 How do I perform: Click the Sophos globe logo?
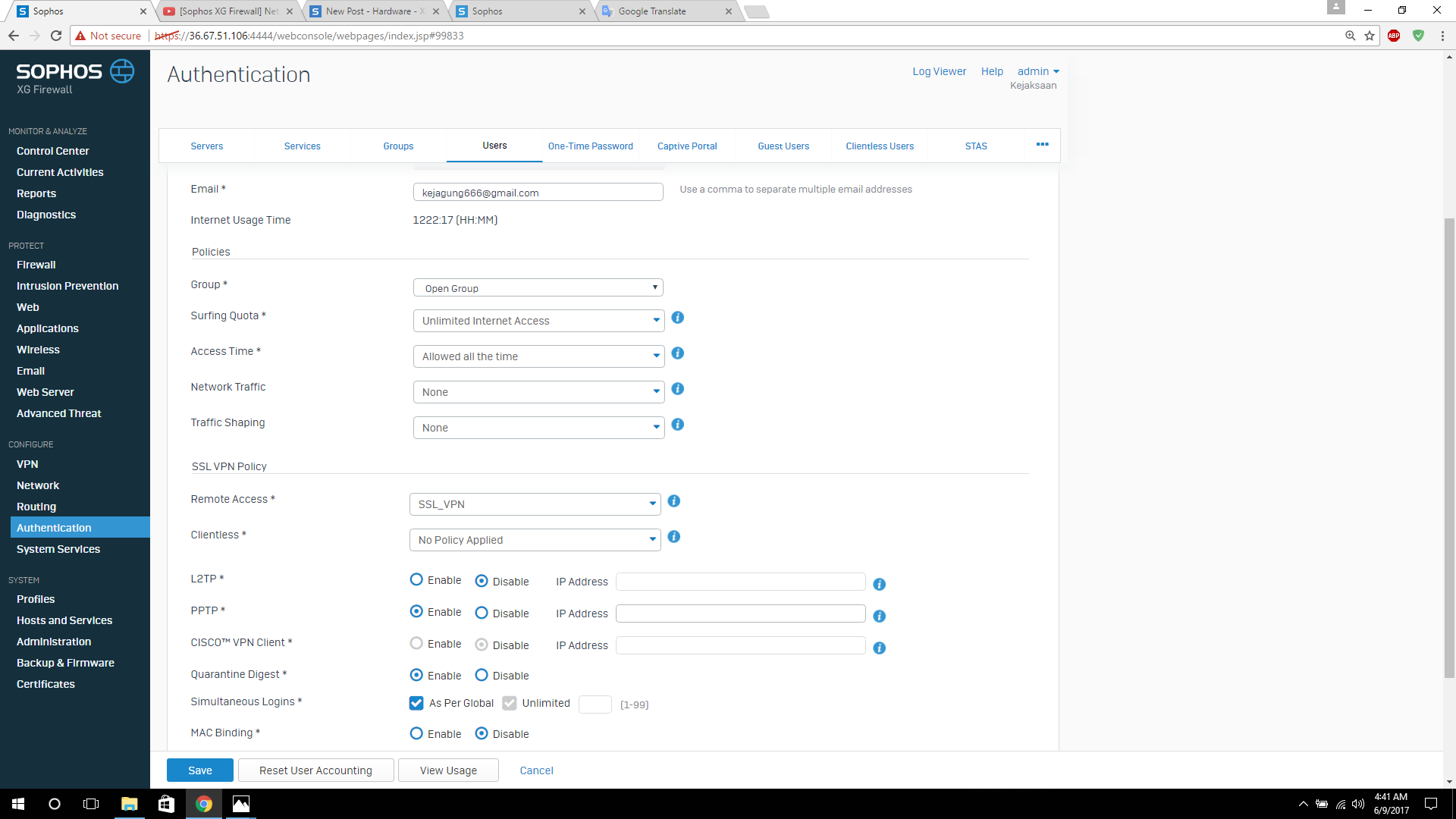(122, 71)
